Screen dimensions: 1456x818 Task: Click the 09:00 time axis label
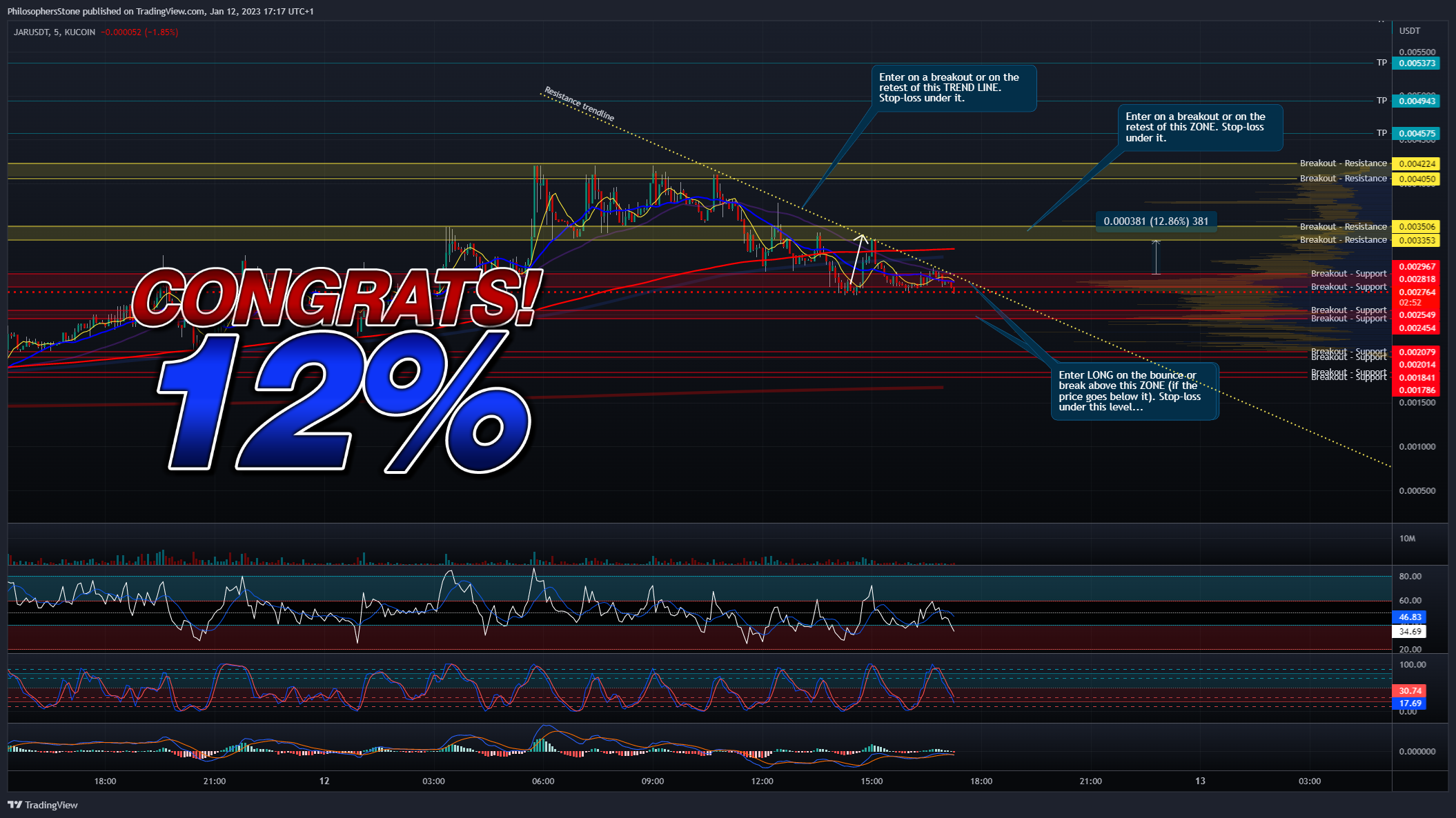tap(653, 781)
